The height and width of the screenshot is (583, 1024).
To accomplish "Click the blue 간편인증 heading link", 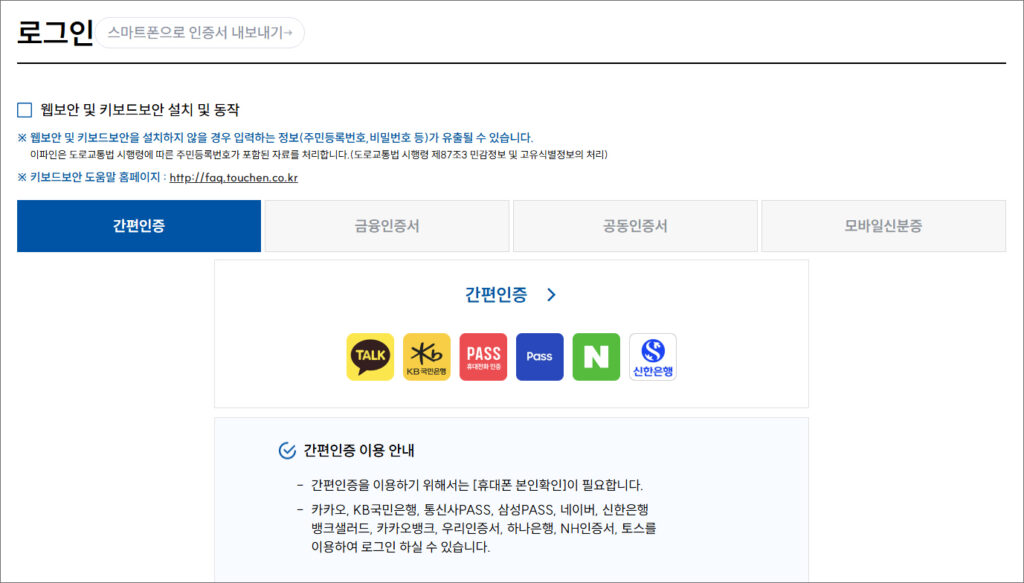I will point(495,295).
